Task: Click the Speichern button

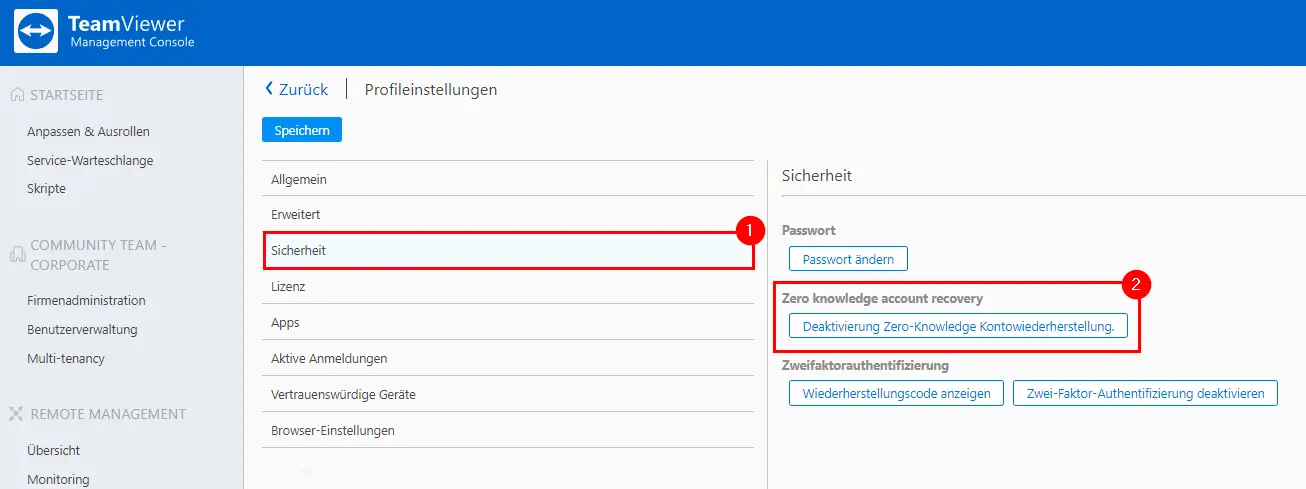Action: 302,130
